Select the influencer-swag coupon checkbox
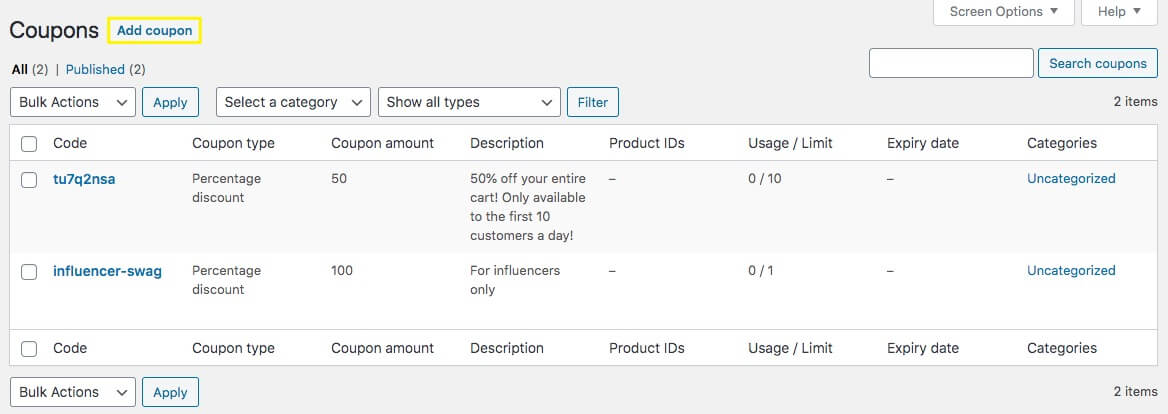The width and height of the screenshot is (1168, 414). click(x=29, y=272)
